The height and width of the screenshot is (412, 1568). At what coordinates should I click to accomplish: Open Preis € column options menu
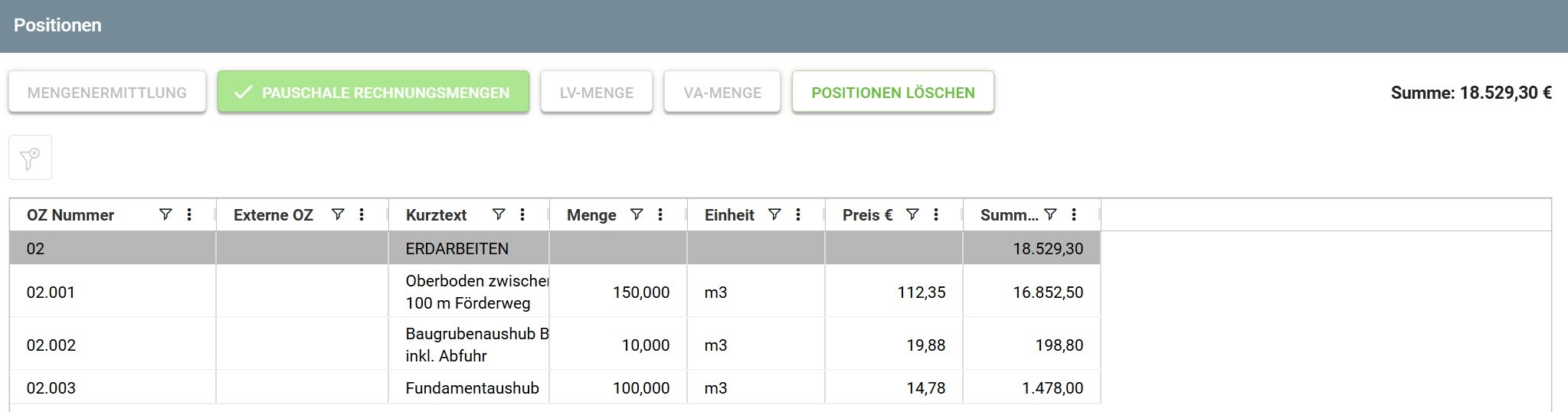[x=936, y=215]
